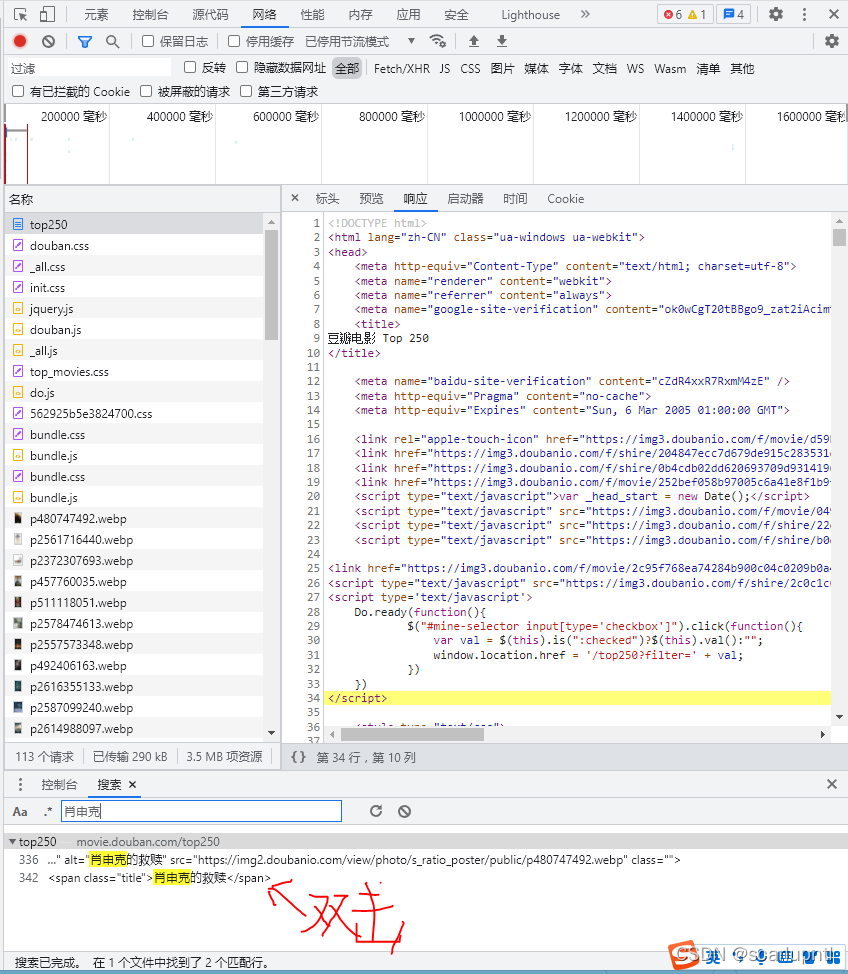Close the request details pane
848x974 pixels.
[295, 198]
